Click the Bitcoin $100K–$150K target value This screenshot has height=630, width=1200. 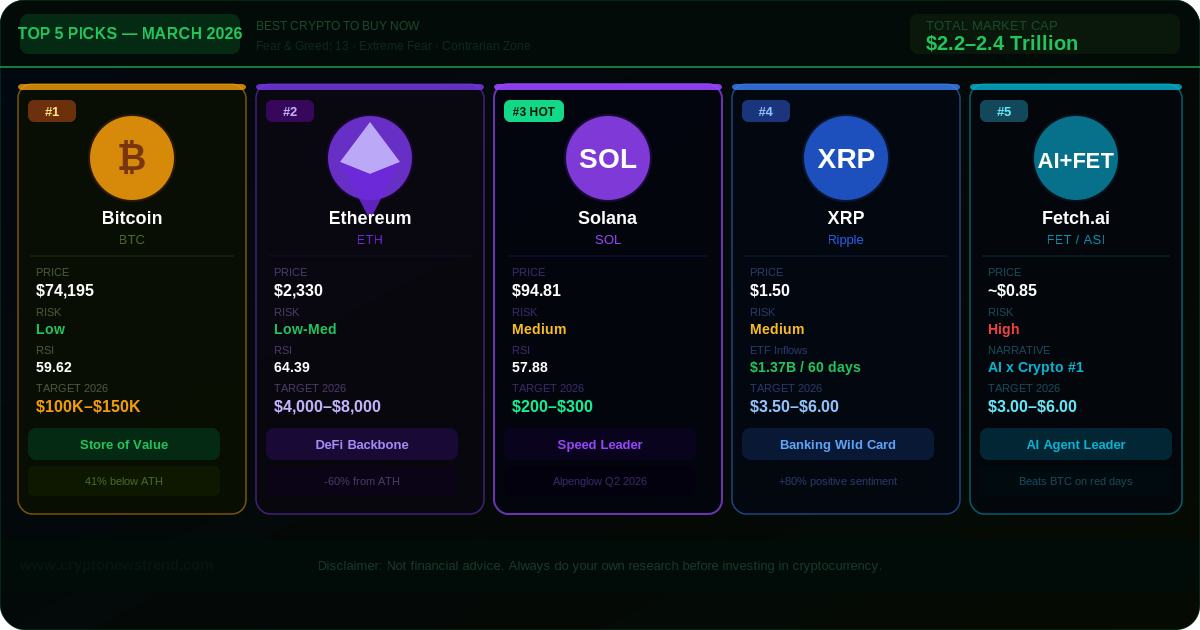[88, 407]
